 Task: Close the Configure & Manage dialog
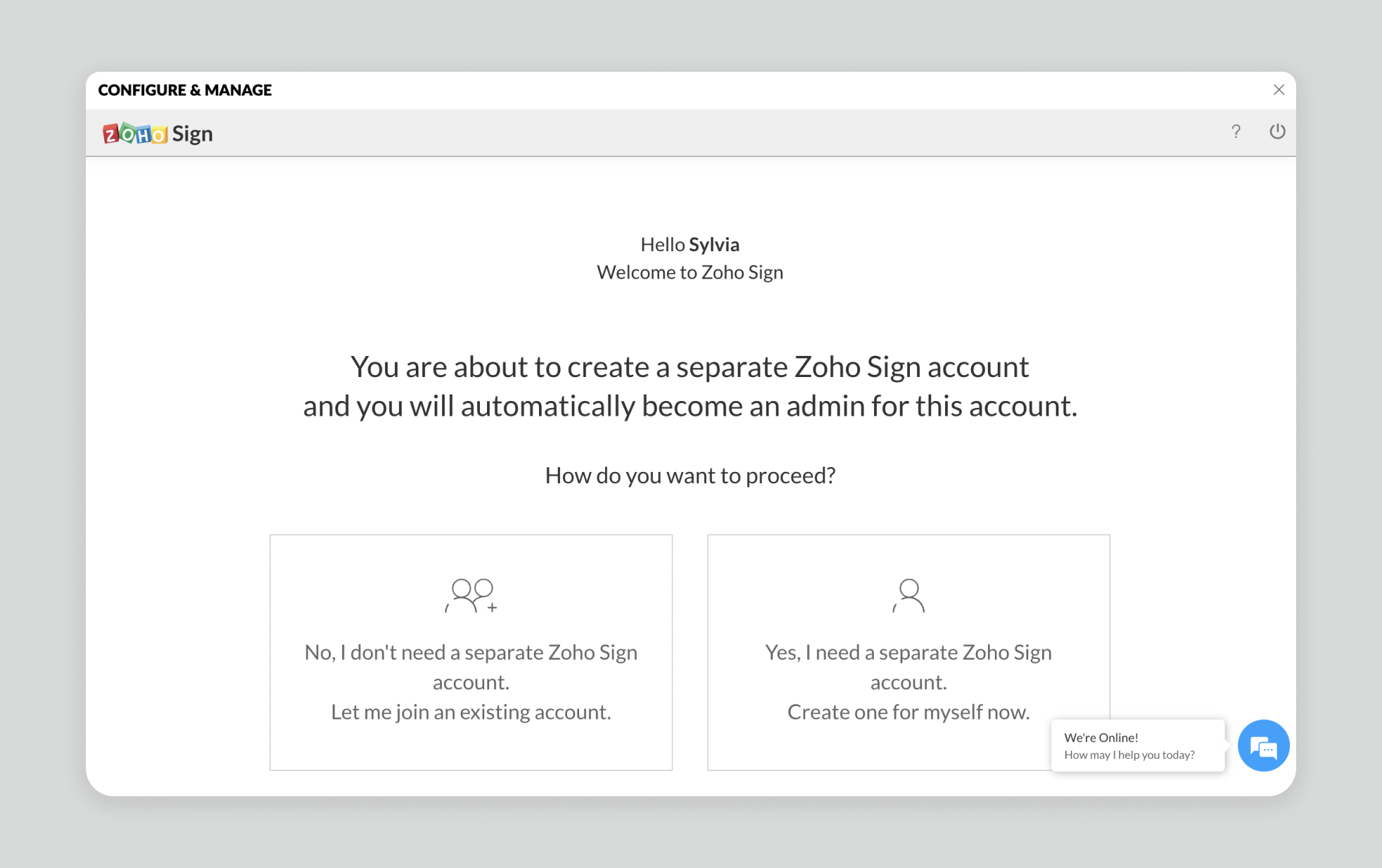[x=1279, y=89]
